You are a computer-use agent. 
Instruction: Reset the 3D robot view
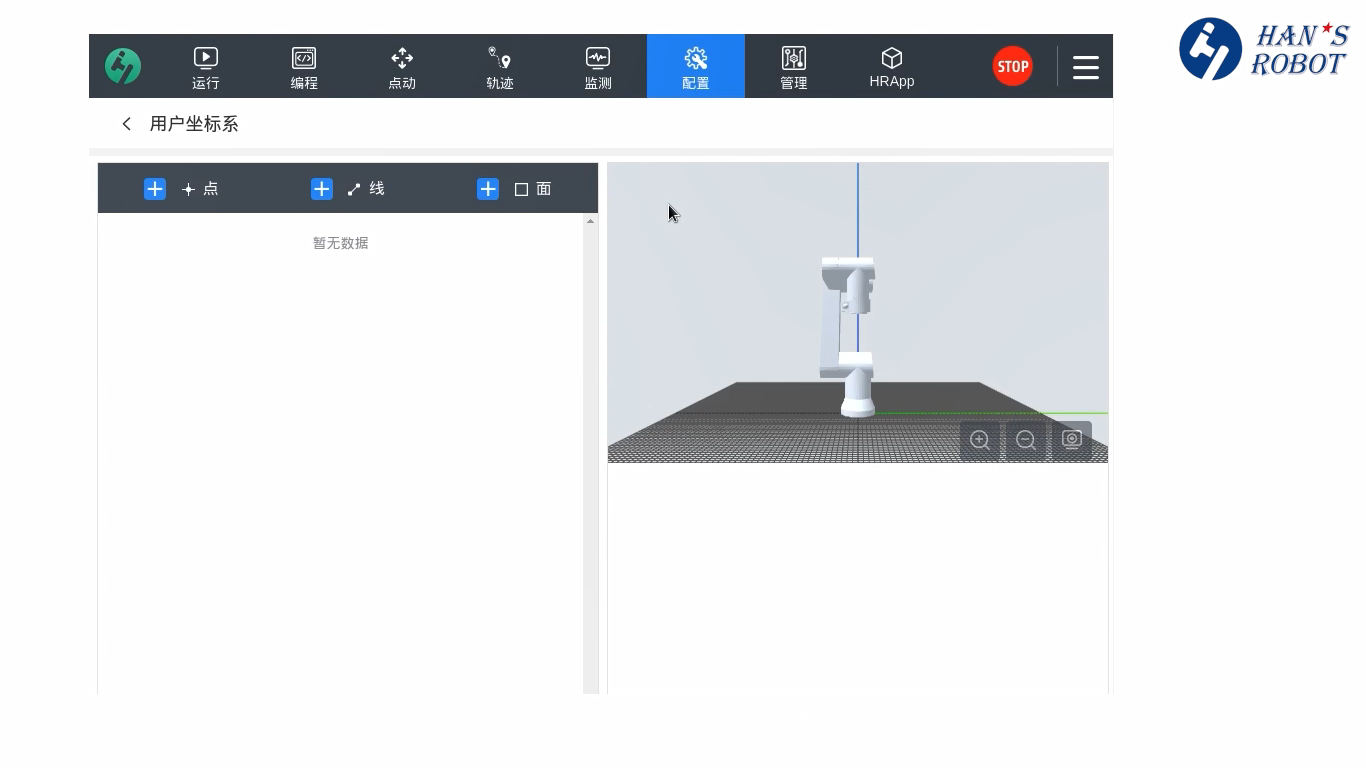(1072, 440)
